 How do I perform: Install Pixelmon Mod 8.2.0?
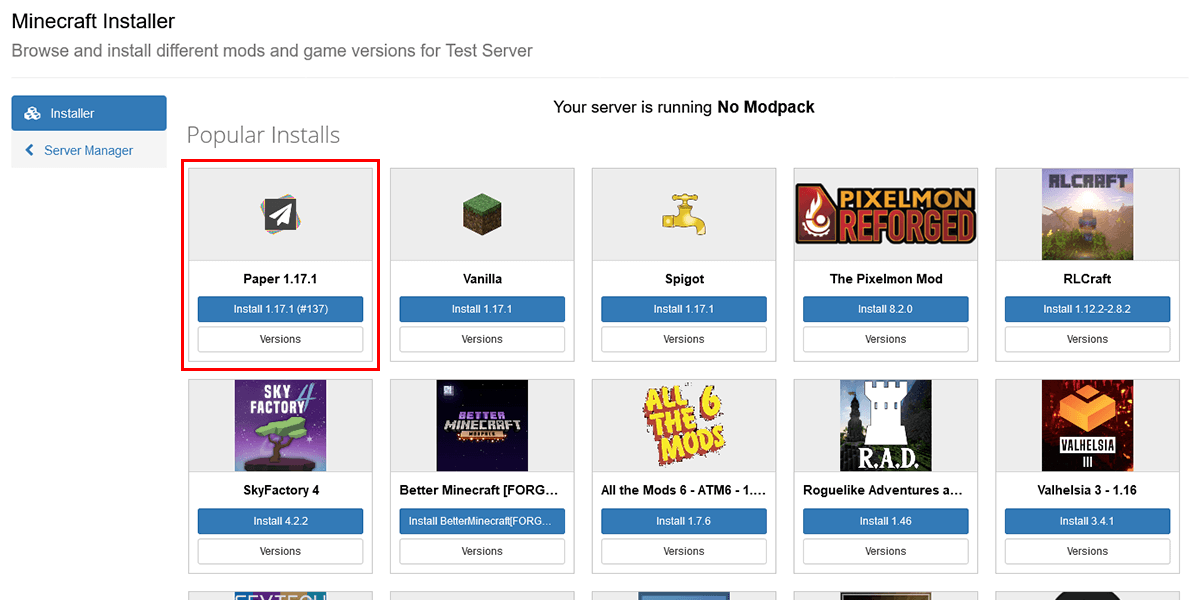tap(885, 309)
